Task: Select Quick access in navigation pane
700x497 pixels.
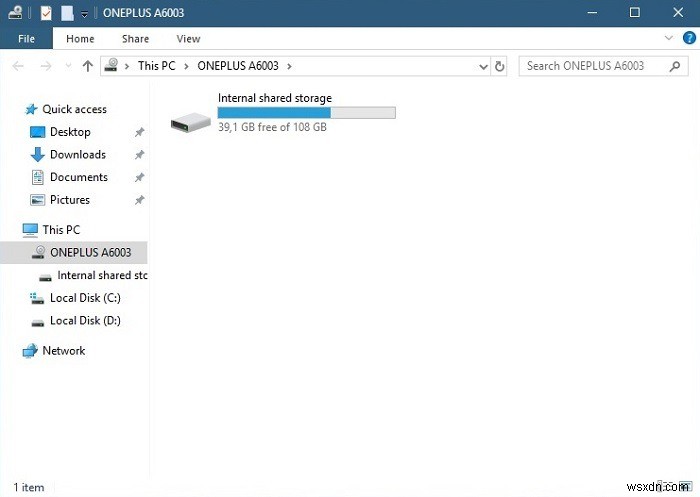Action: [75, 109]
